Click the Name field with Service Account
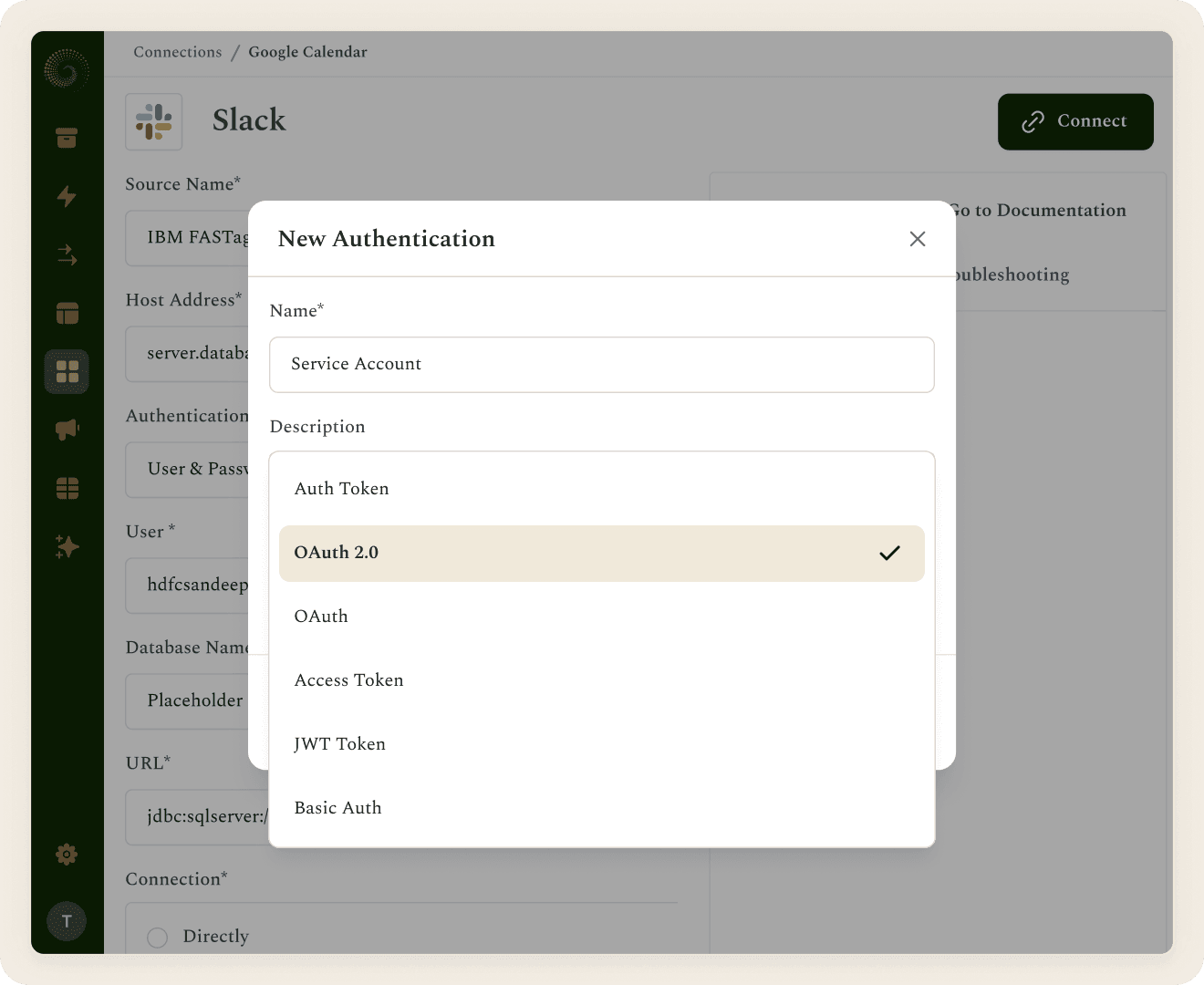Image resolution: width=1204 pixels, height=985 pixels. click(602, 365)
